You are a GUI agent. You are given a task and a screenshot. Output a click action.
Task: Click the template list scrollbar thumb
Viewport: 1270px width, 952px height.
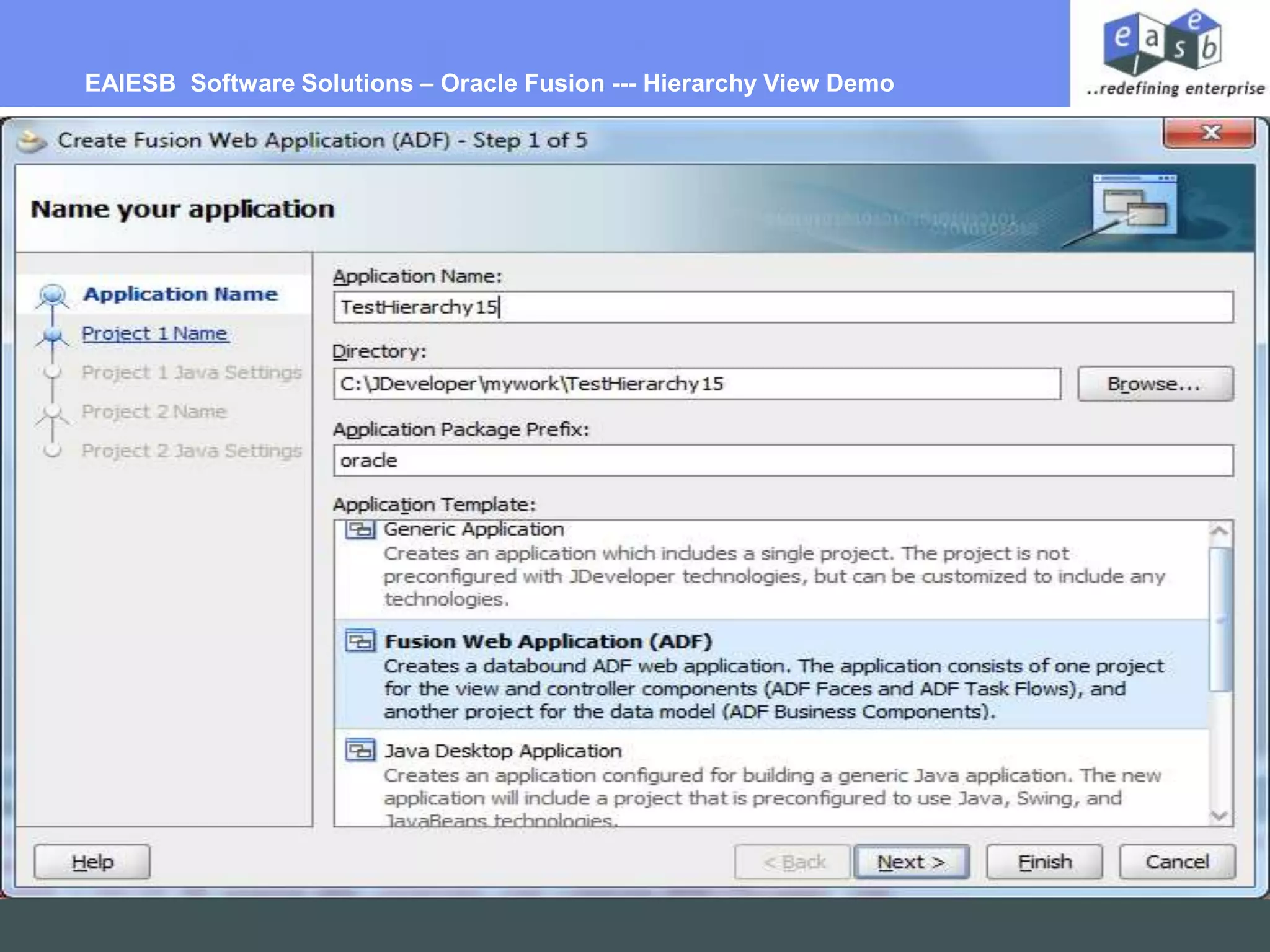click(x=1220, y=619)
